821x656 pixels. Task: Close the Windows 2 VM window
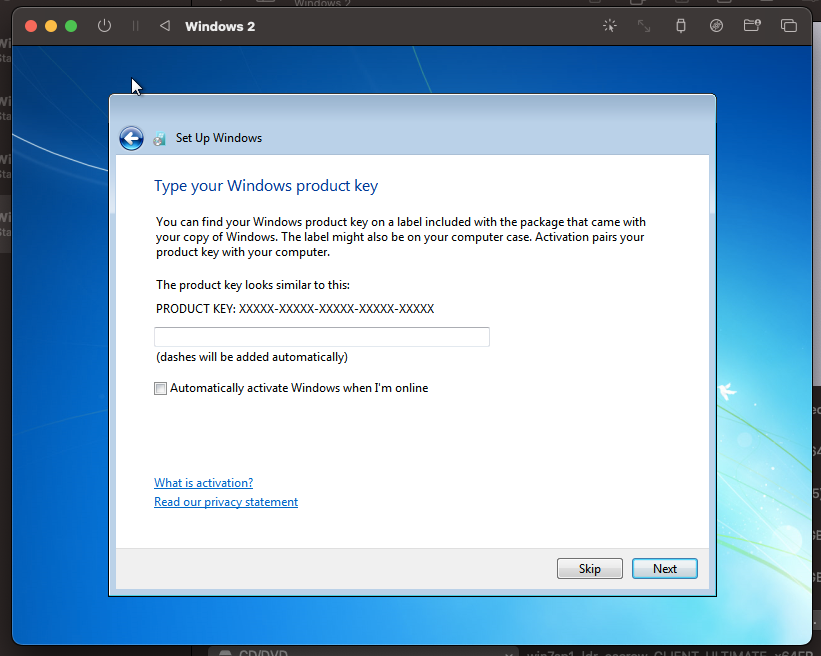[x=31, y=26]
